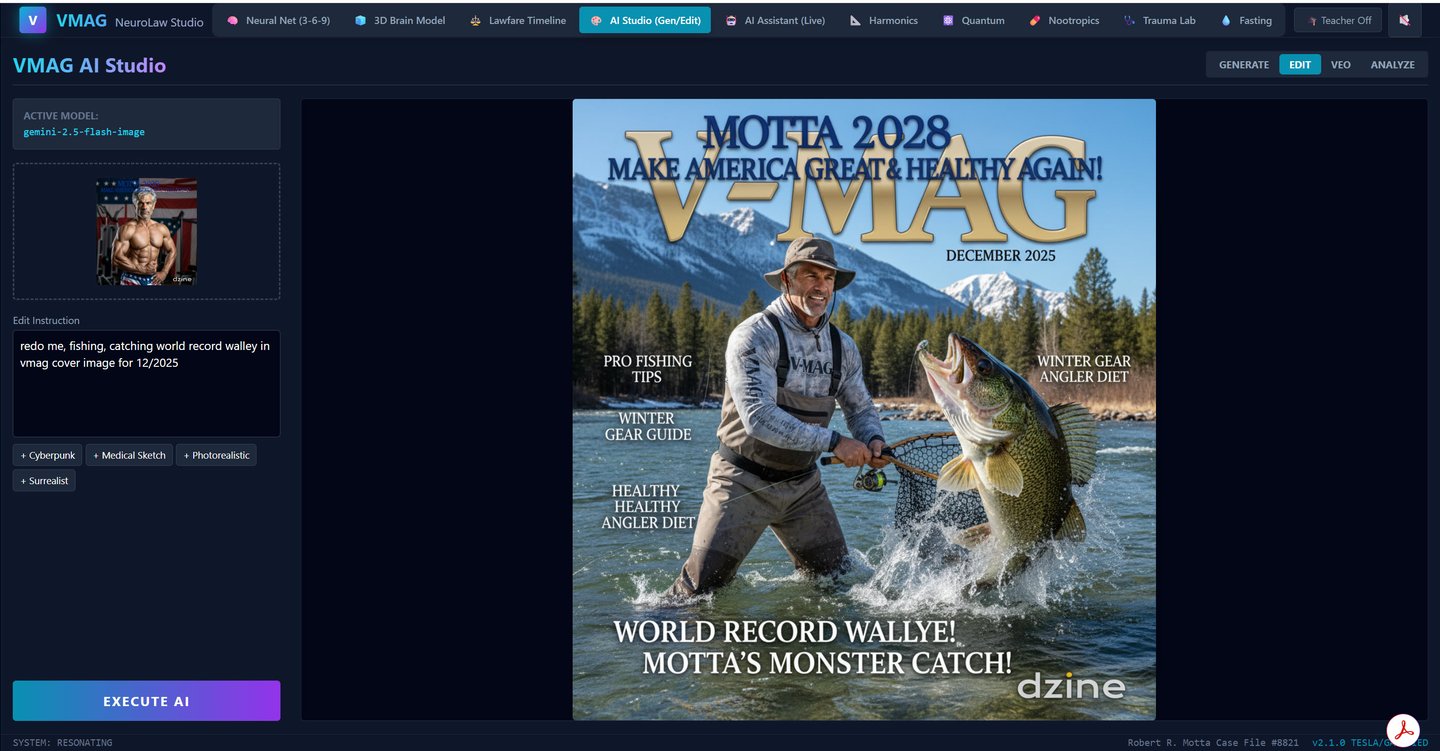Click the Edit Instruction label
This screenshot has height=751, width=1440.
[46, 321]
